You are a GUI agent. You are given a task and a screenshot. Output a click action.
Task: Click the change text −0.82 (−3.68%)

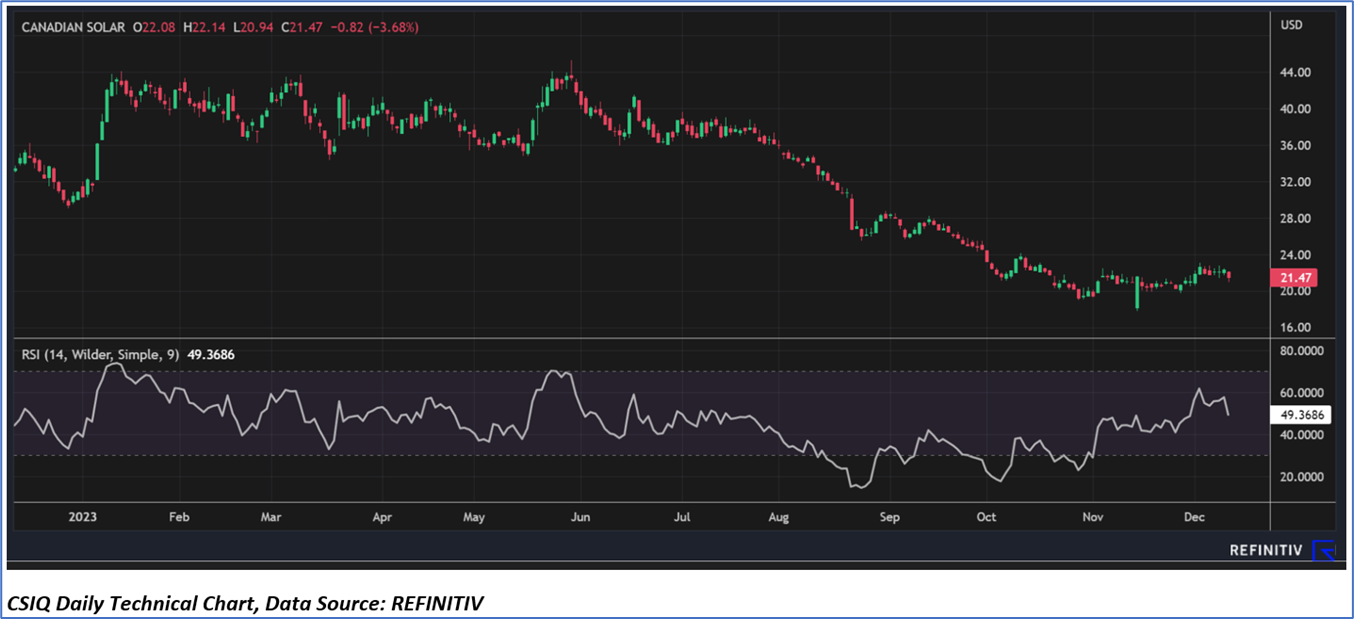(375, 27)
